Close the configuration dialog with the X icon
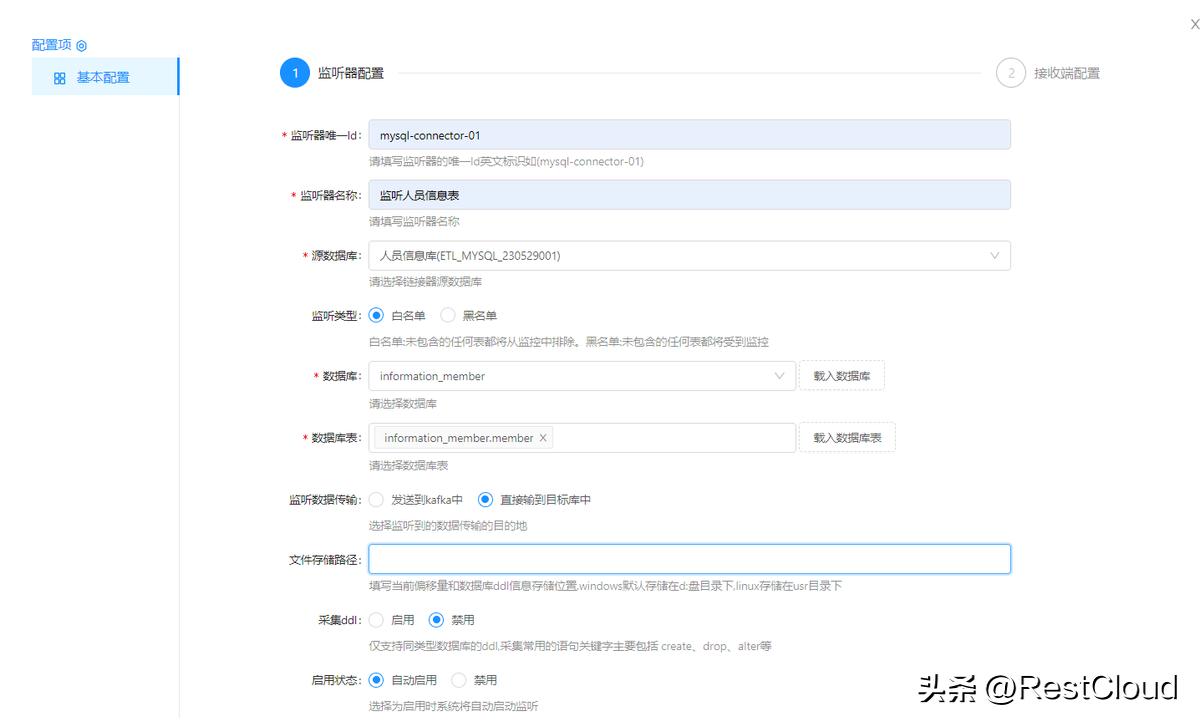This screenshot has width=1200, height=726. (1193, 22)
